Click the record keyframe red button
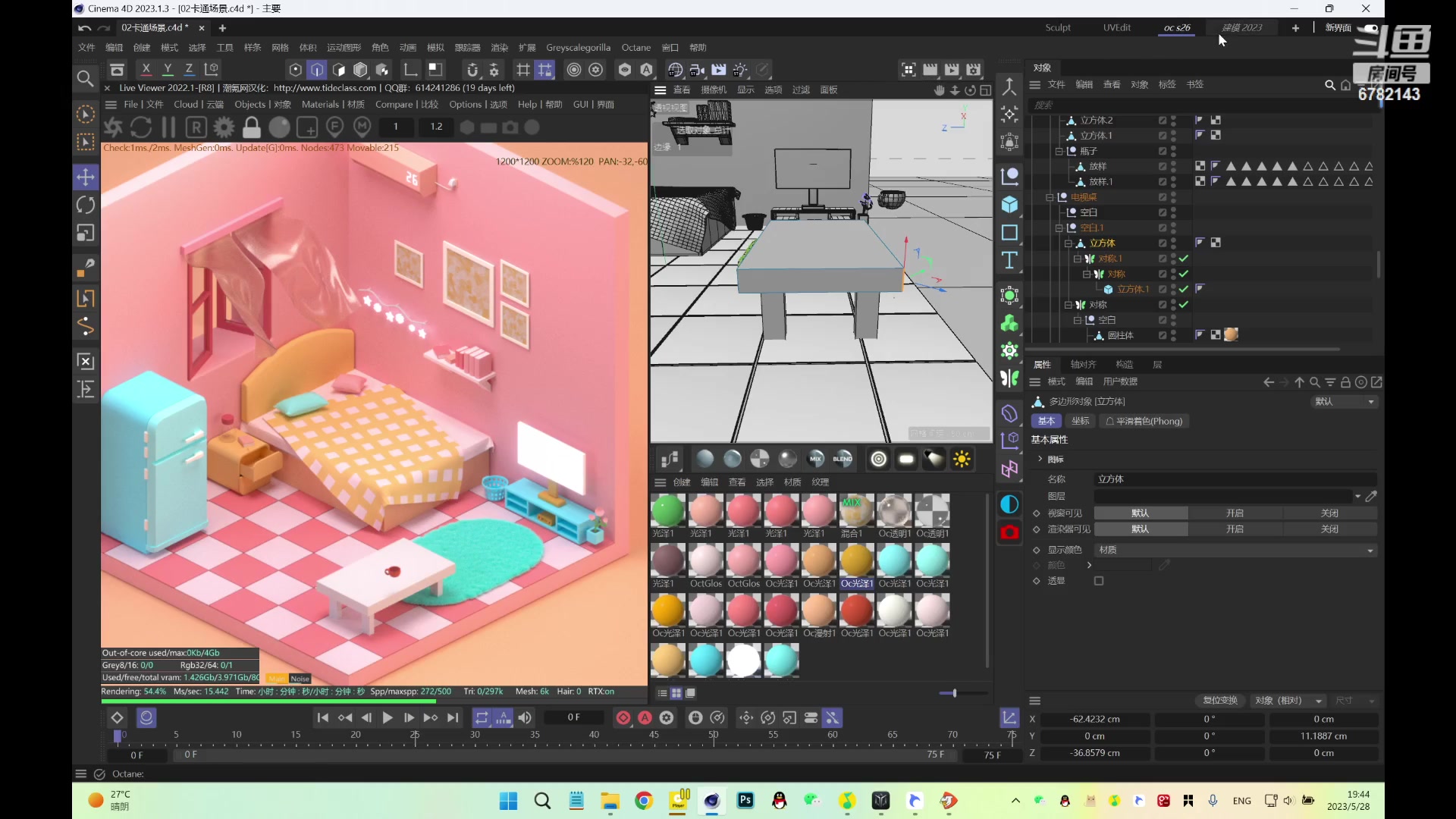1456x819 pixels. [623, 718]
